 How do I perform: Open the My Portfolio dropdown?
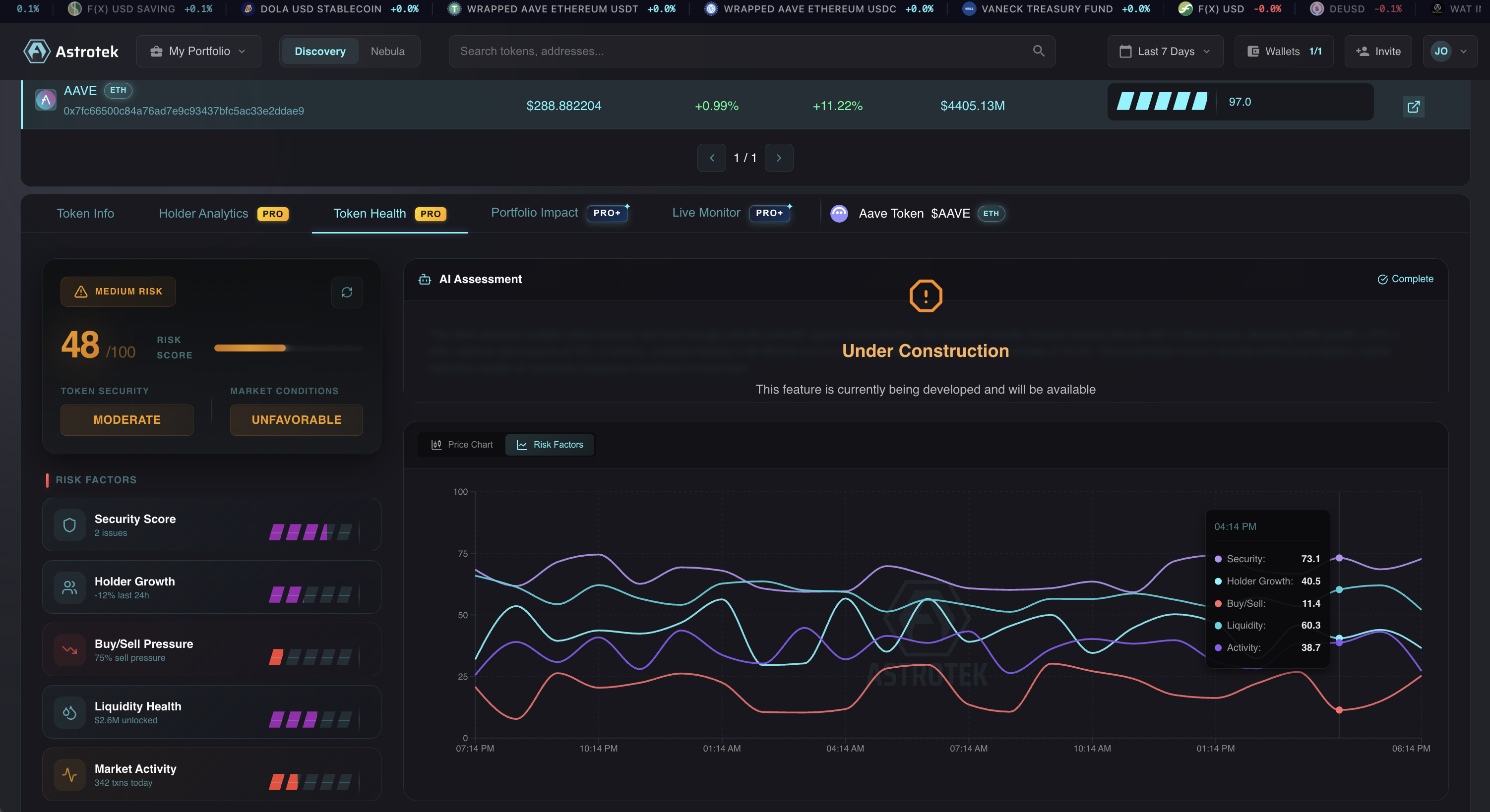click(198, 52)
